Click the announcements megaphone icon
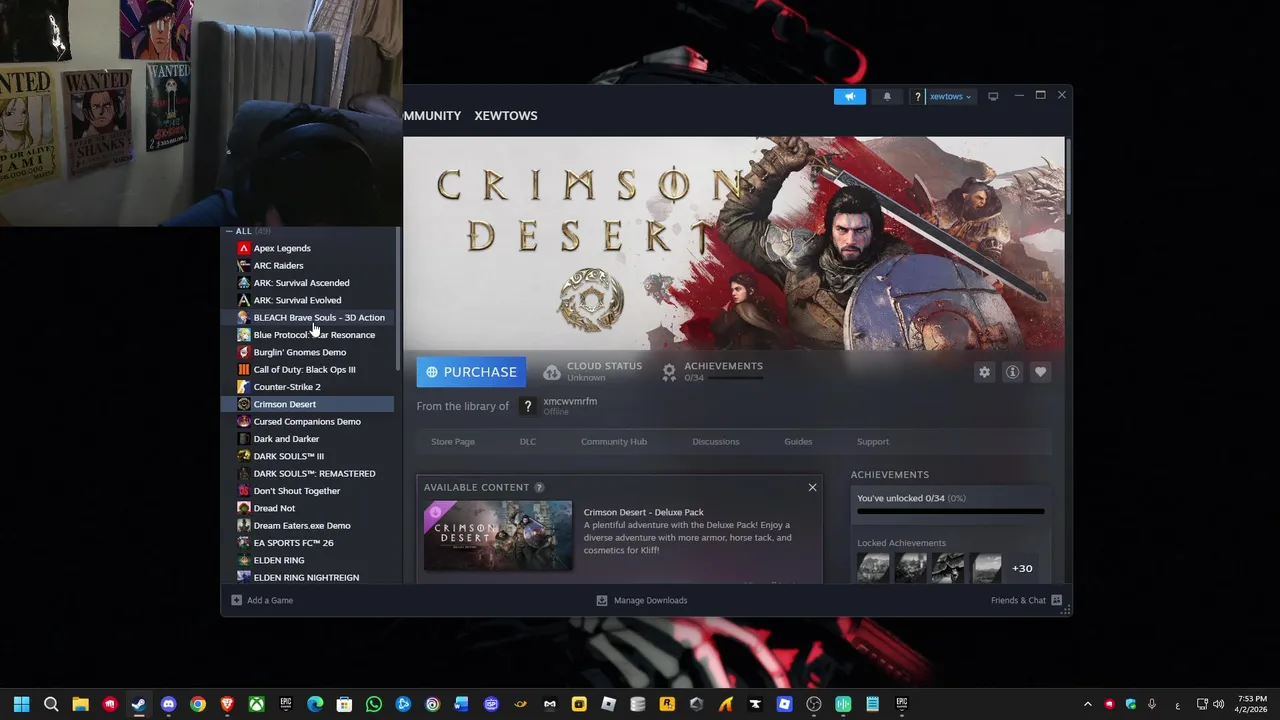Image resolution: width=1280 pixels, height=720 pixels. click(849, 96)
